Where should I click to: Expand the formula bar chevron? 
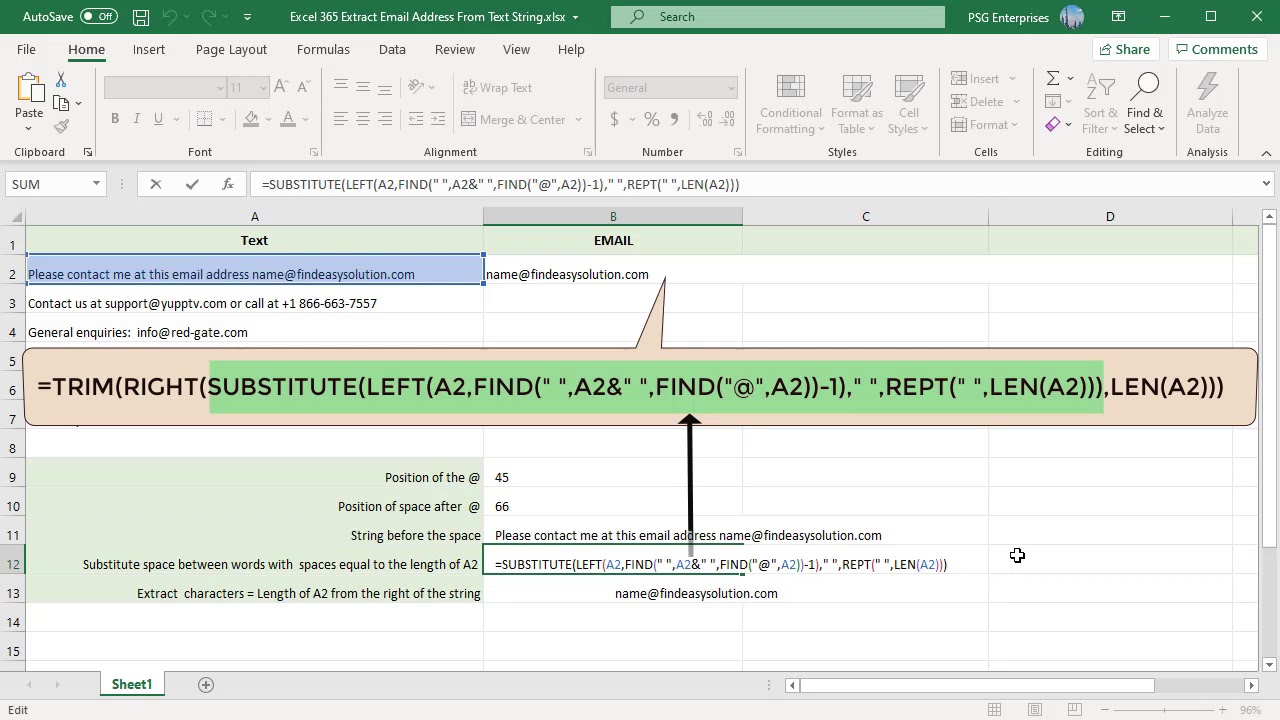[1266, 184]
